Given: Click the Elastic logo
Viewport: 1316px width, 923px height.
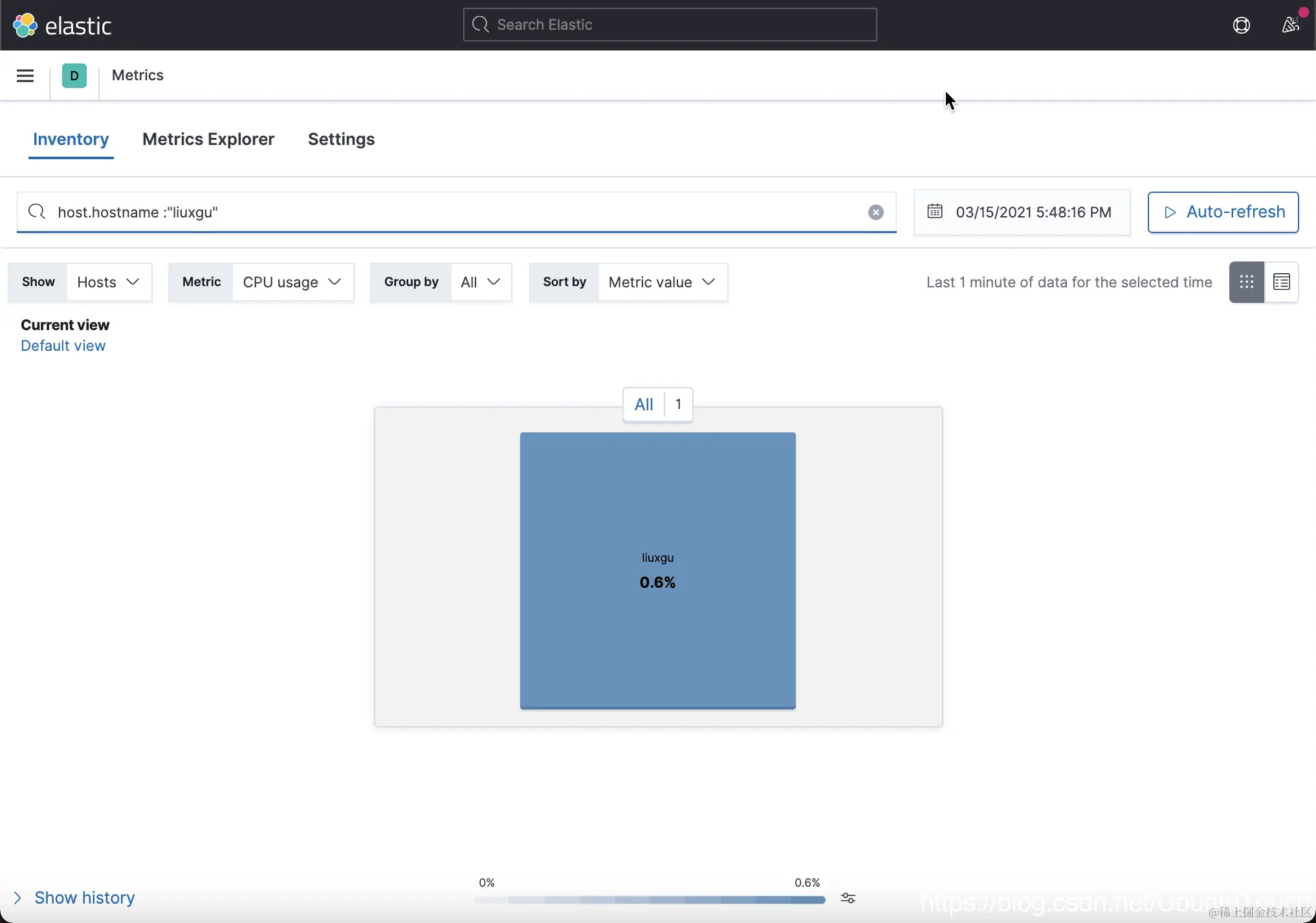Looking at the screenshot, I should [x=62, y=25].
